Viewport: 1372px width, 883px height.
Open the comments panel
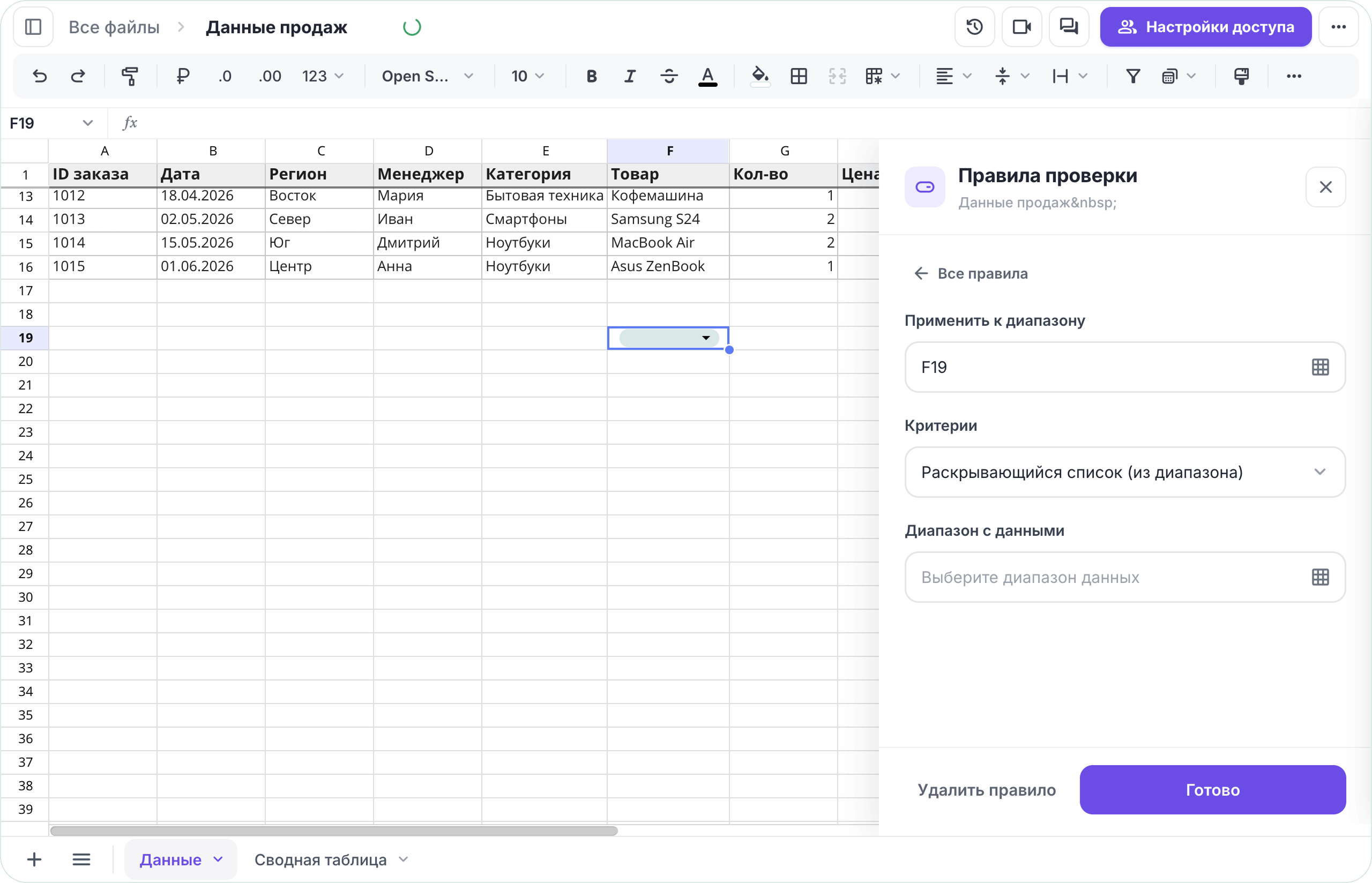1069,27
